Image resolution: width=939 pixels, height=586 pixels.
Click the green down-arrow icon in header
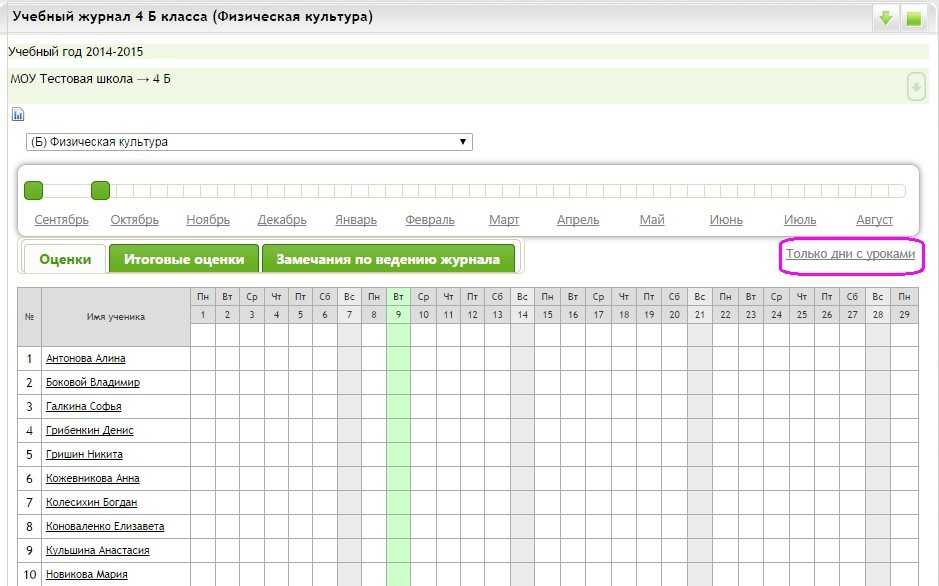[x=886, y=18]
